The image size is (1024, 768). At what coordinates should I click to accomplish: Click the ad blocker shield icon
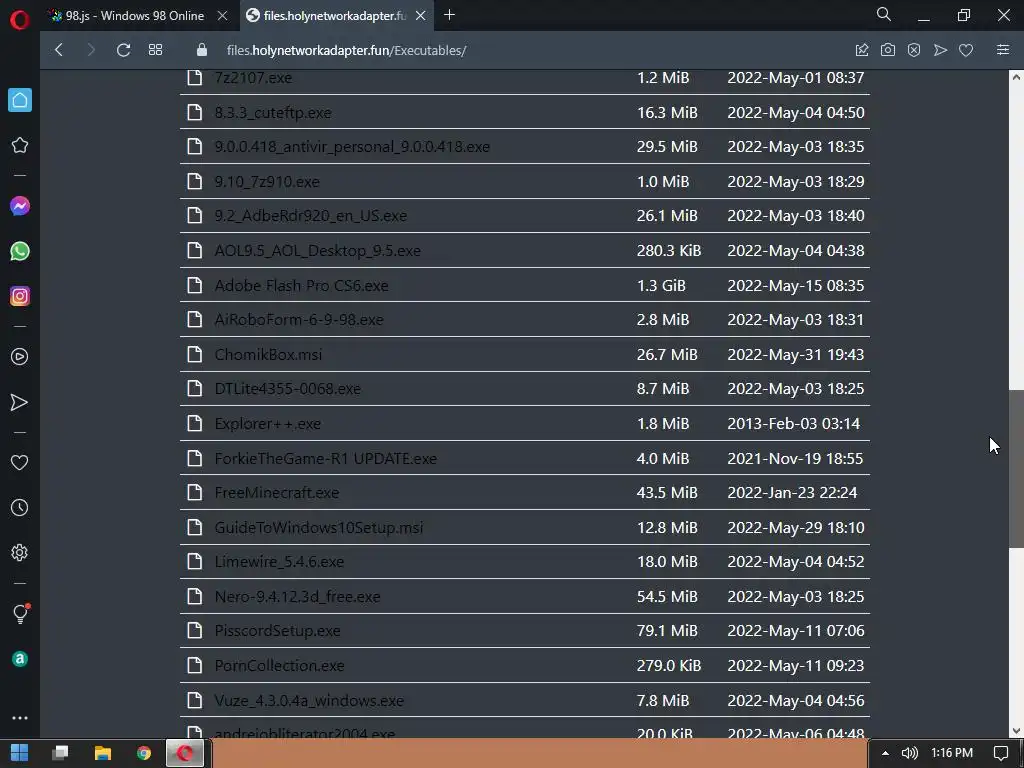pyautogui.click(x=914, y=50)
